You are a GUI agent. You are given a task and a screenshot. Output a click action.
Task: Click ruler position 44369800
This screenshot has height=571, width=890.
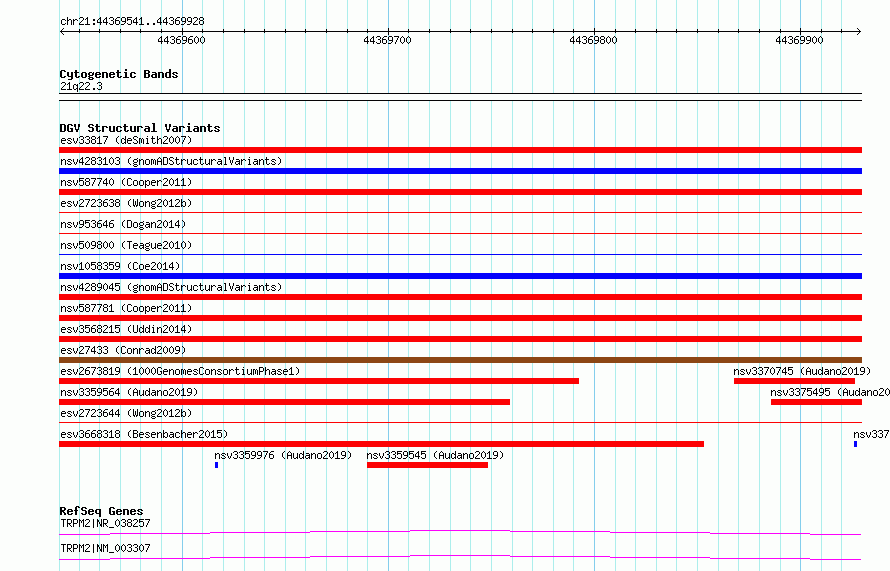[x=594, y=40]
